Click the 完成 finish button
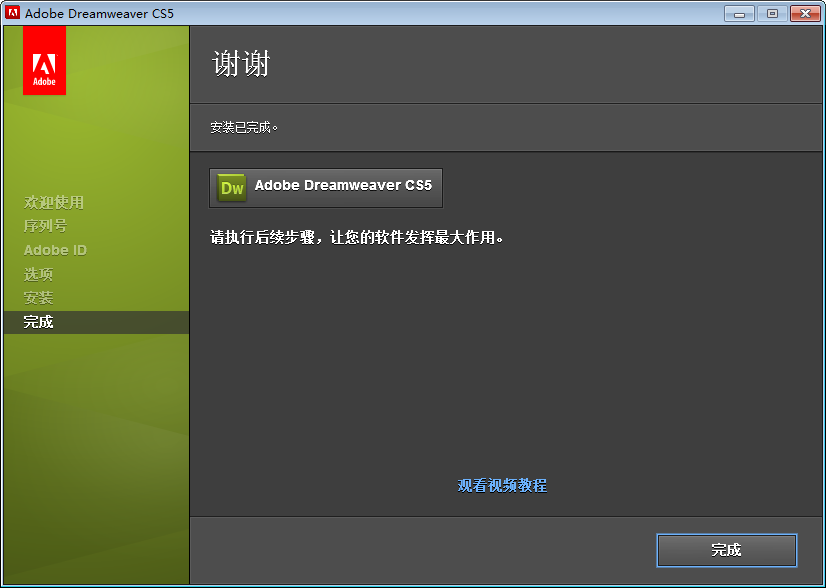826x588 pixels. pyautogui.click(x=726, y=551)
